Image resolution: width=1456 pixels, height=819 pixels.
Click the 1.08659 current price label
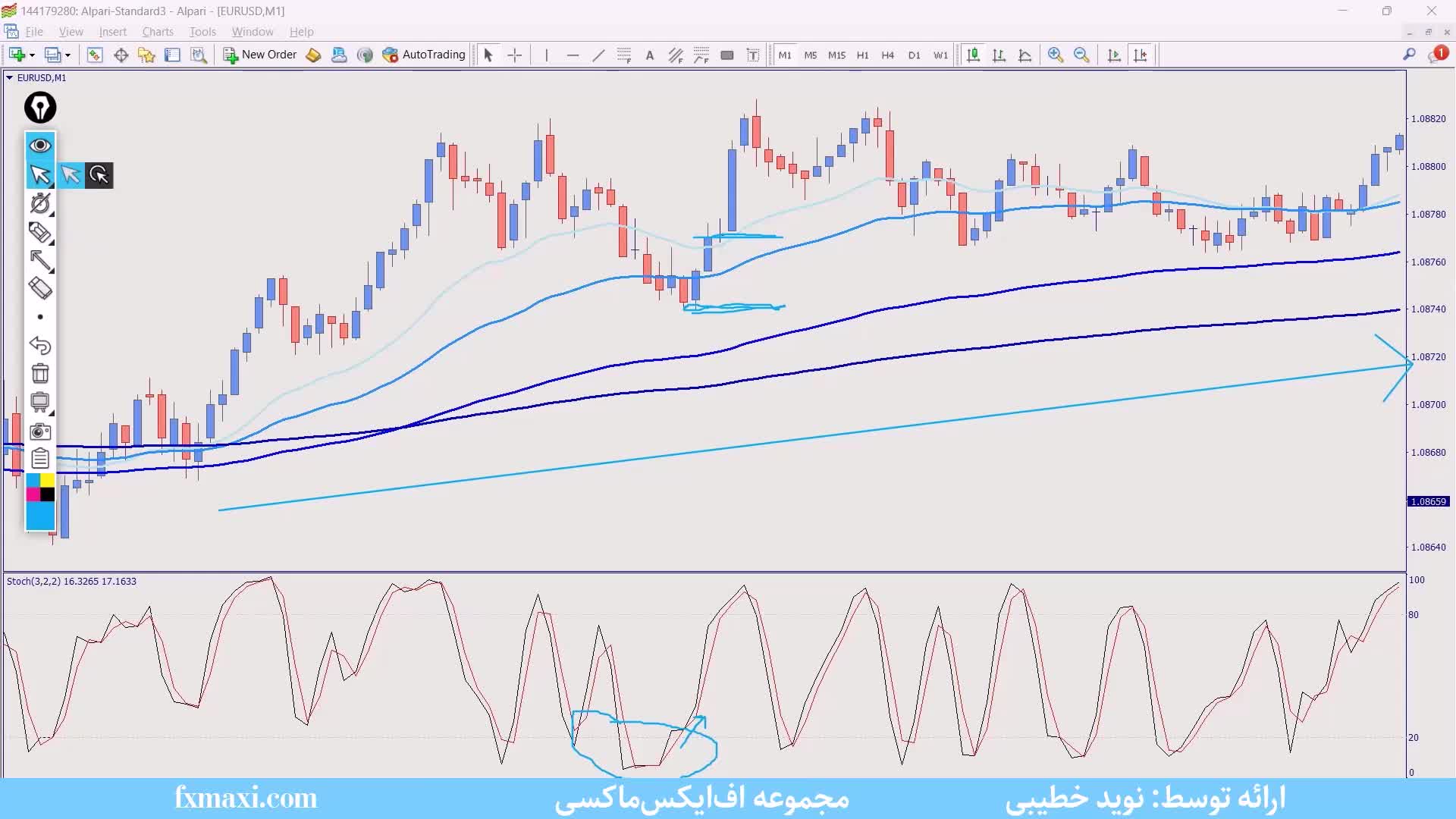[x=1429, y=501]
